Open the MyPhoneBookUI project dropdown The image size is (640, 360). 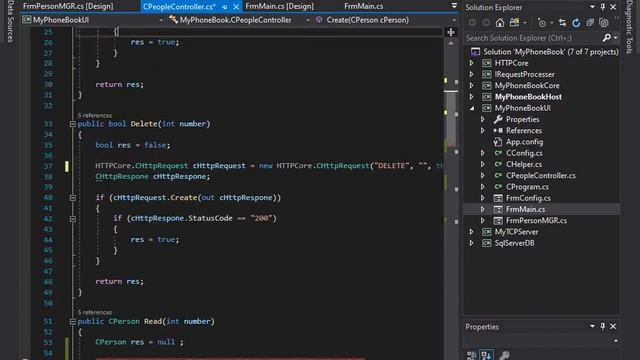161,20
